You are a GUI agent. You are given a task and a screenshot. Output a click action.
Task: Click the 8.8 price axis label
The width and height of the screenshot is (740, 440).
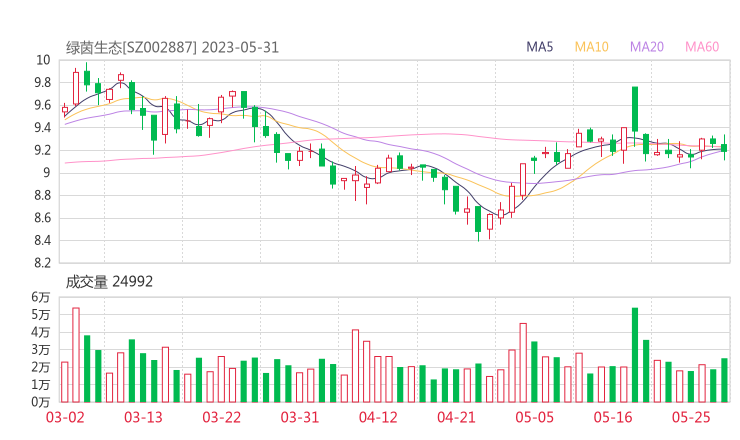coord(42,195)
